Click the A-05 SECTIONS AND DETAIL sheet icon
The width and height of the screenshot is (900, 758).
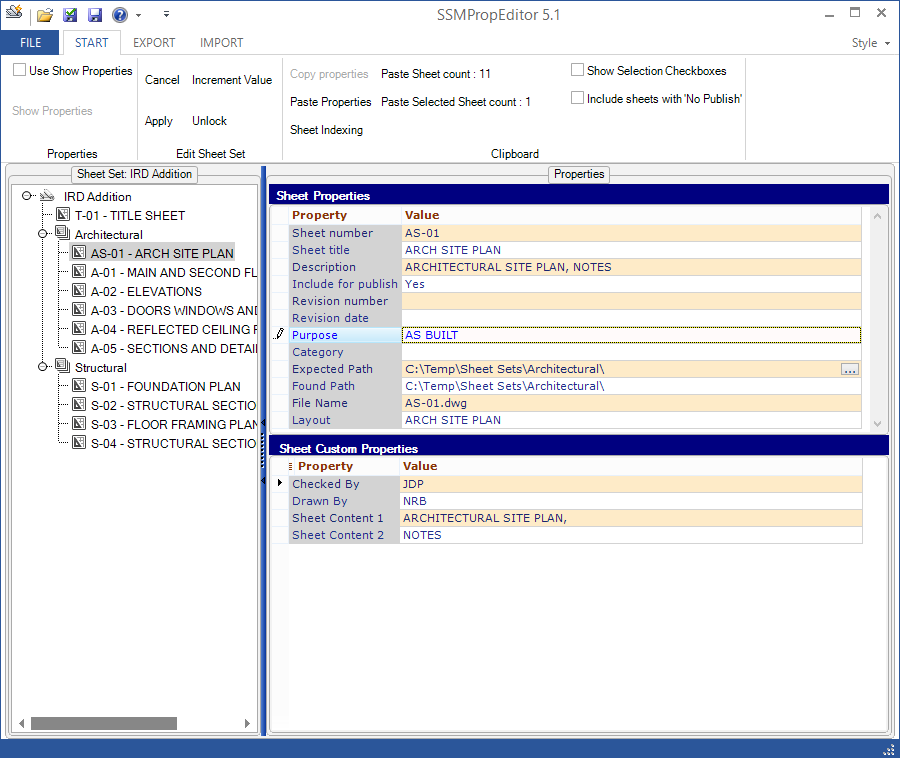(79, 348)
